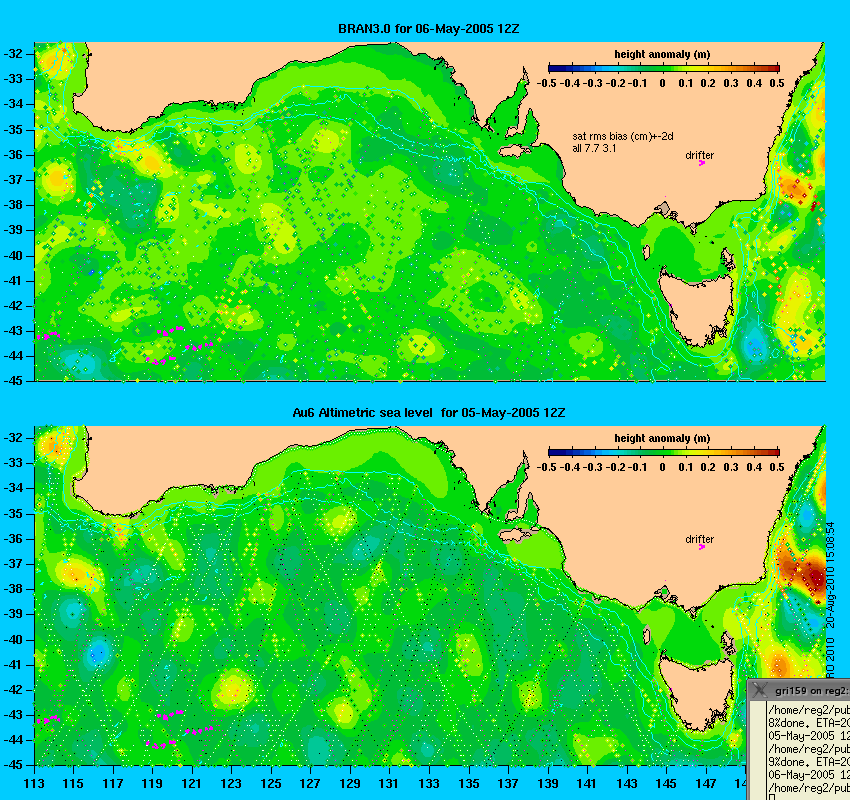The height and width of the screenshot is (800, 850).
Task: Click latitude label -45 on the top panel axis
Action: tap(14, 380)
